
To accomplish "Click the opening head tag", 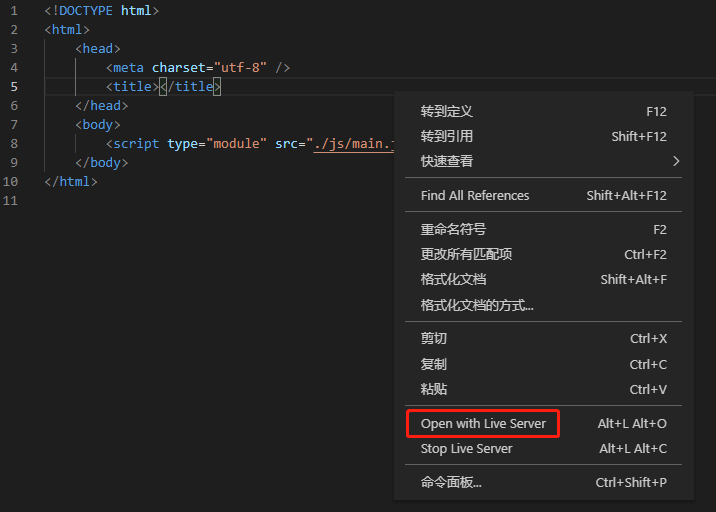I will tap(98, 49).
